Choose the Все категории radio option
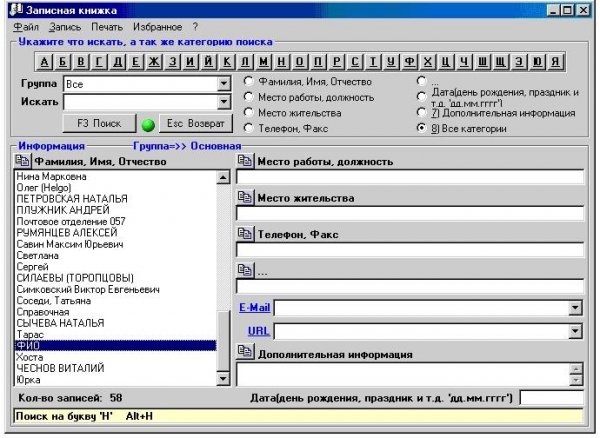Screen dimensions: 600x438 tap(421, 129)
